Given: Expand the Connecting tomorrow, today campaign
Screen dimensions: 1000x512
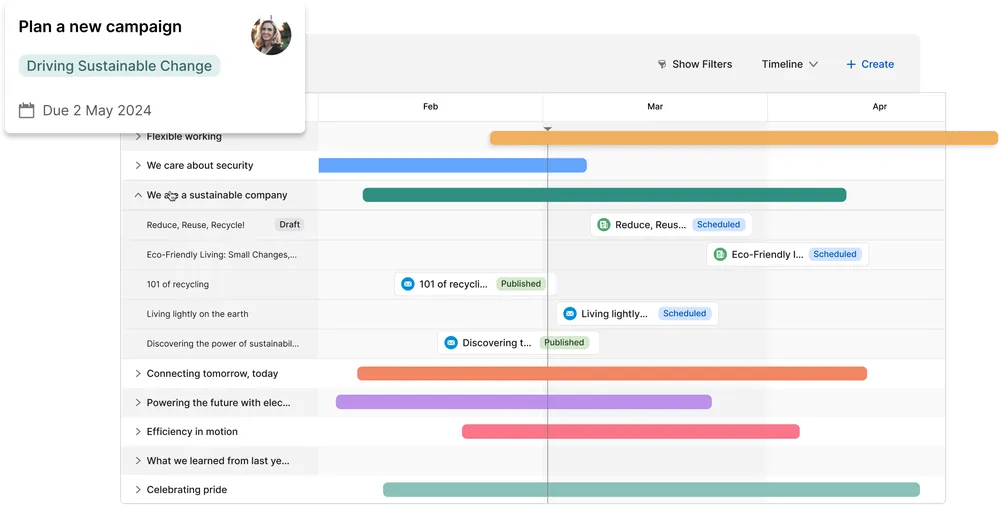Looking at the screenshot, I should [x=138, y=374].
